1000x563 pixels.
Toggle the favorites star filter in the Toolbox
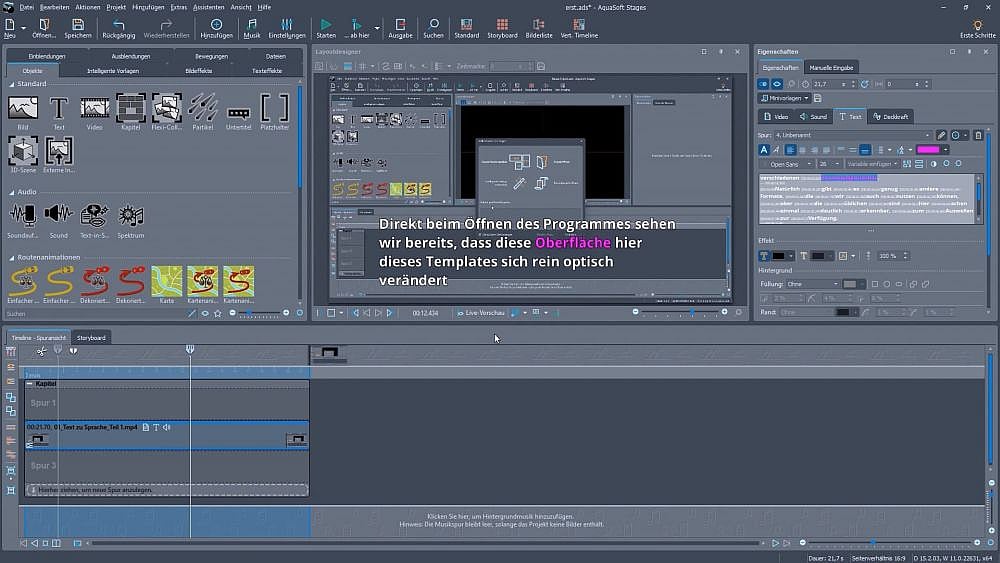point(218,313)
